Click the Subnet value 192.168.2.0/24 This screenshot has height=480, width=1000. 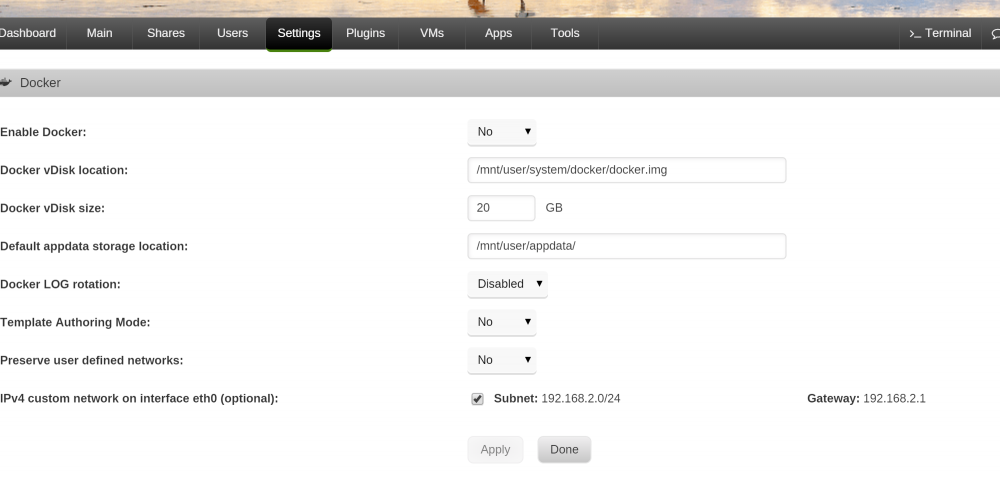(x=580, y=398)
